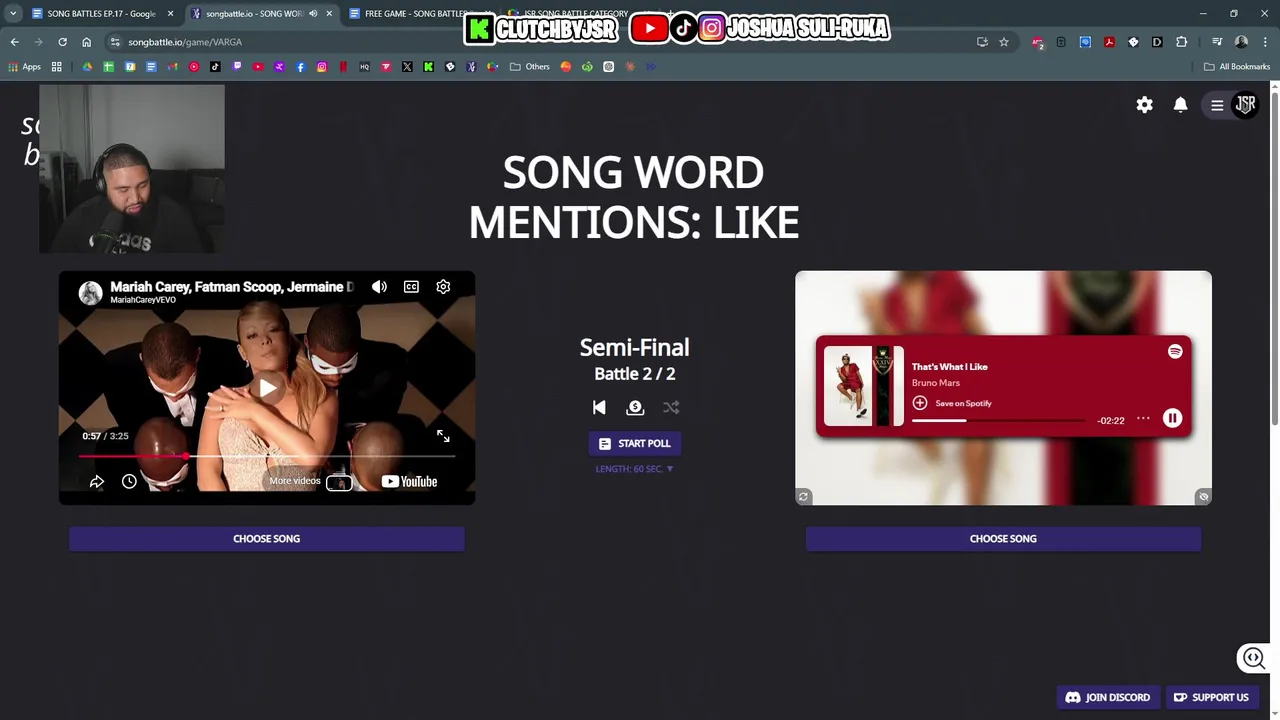The width and height of the screenshot is (1280, 720).
Task: Pause the Spotify track
Action: (1172, 419)
